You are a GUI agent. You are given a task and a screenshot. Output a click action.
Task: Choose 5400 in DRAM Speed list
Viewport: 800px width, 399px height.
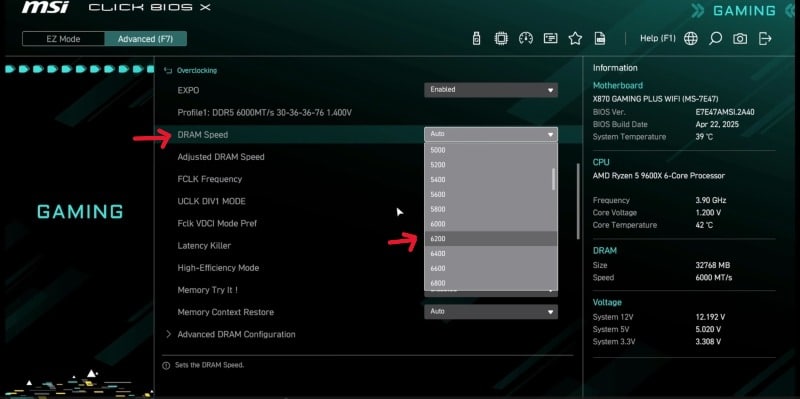point(491,180)
